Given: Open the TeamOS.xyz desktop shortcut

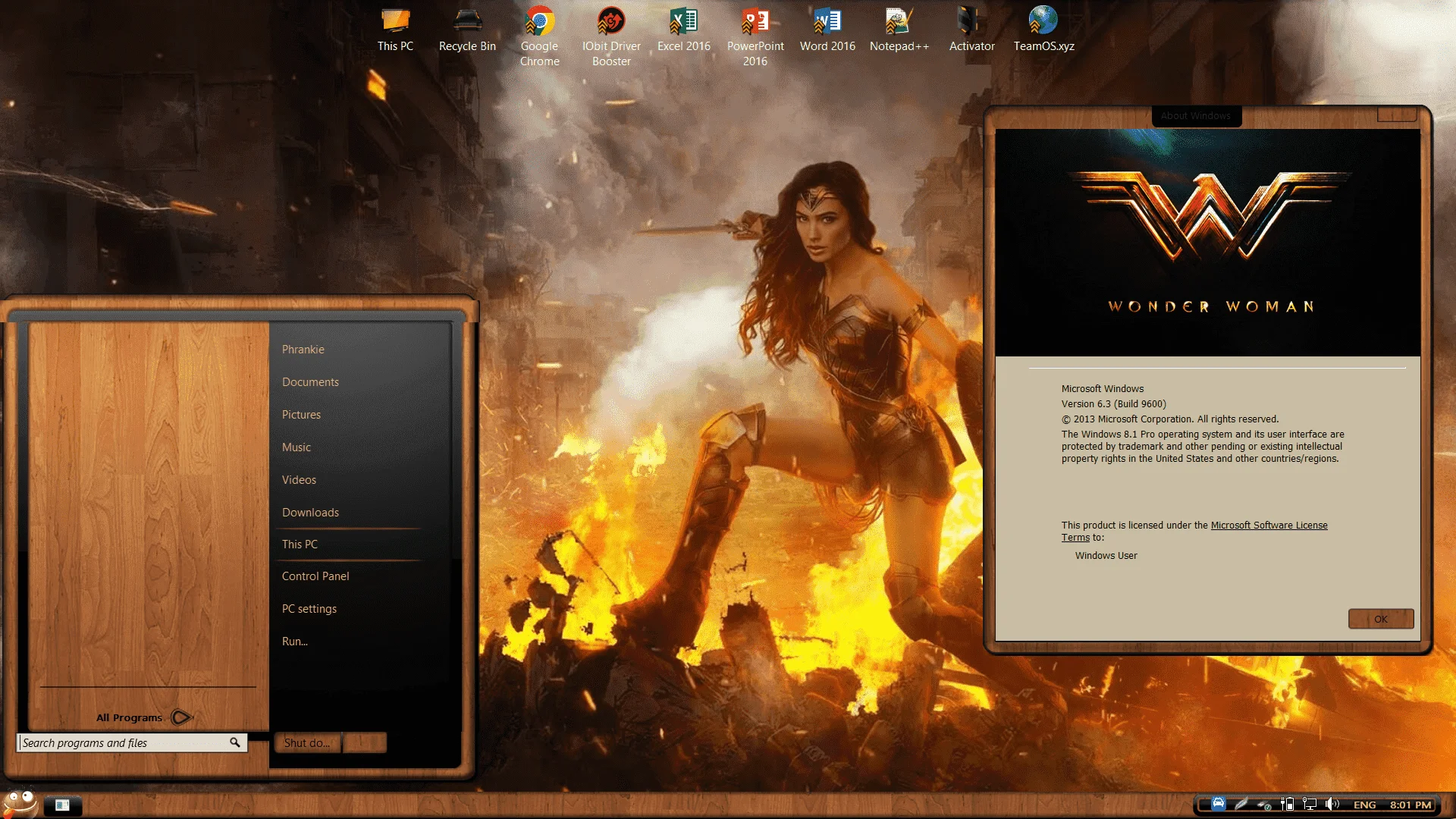Looking at the screenshot, I should click(1043, 30).
